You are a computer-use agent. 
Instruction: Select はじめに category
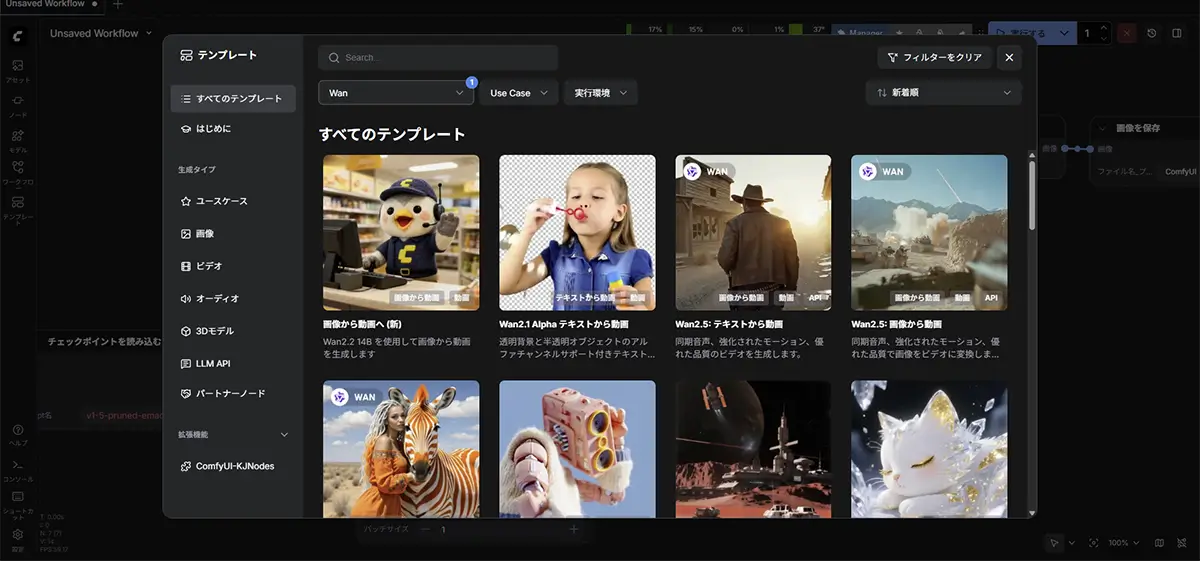click(x=233, y=129)
